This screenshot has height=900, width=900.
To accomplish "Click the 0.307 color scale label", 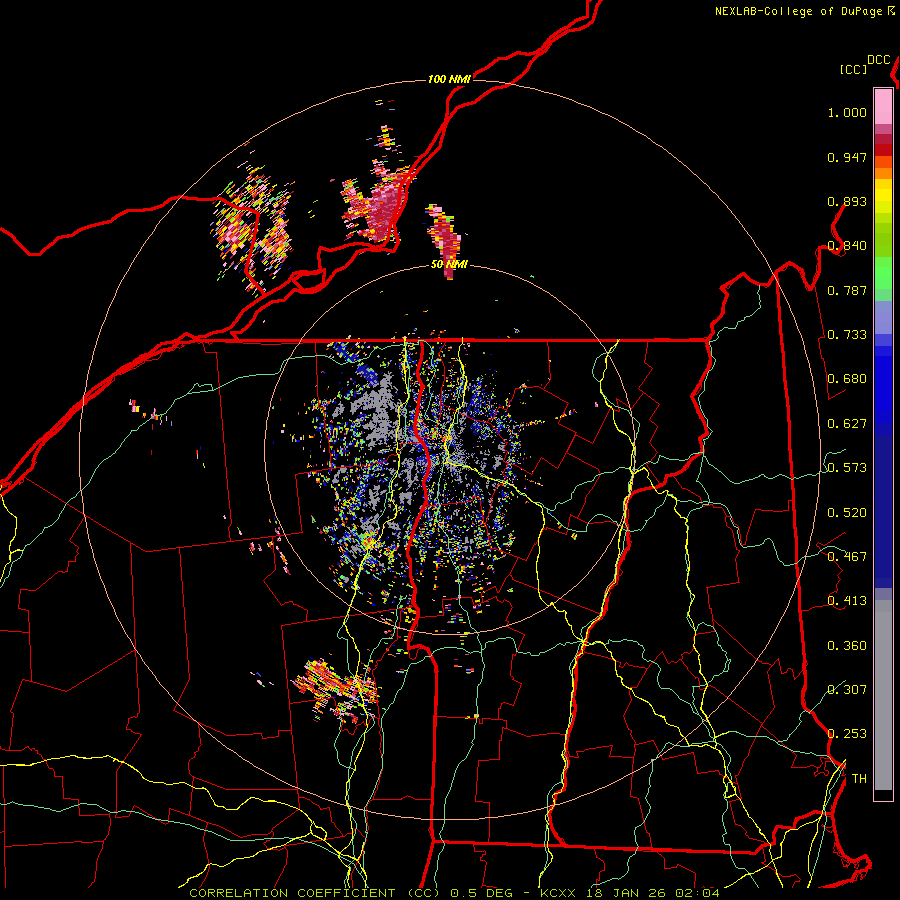I will pos(847,690).
